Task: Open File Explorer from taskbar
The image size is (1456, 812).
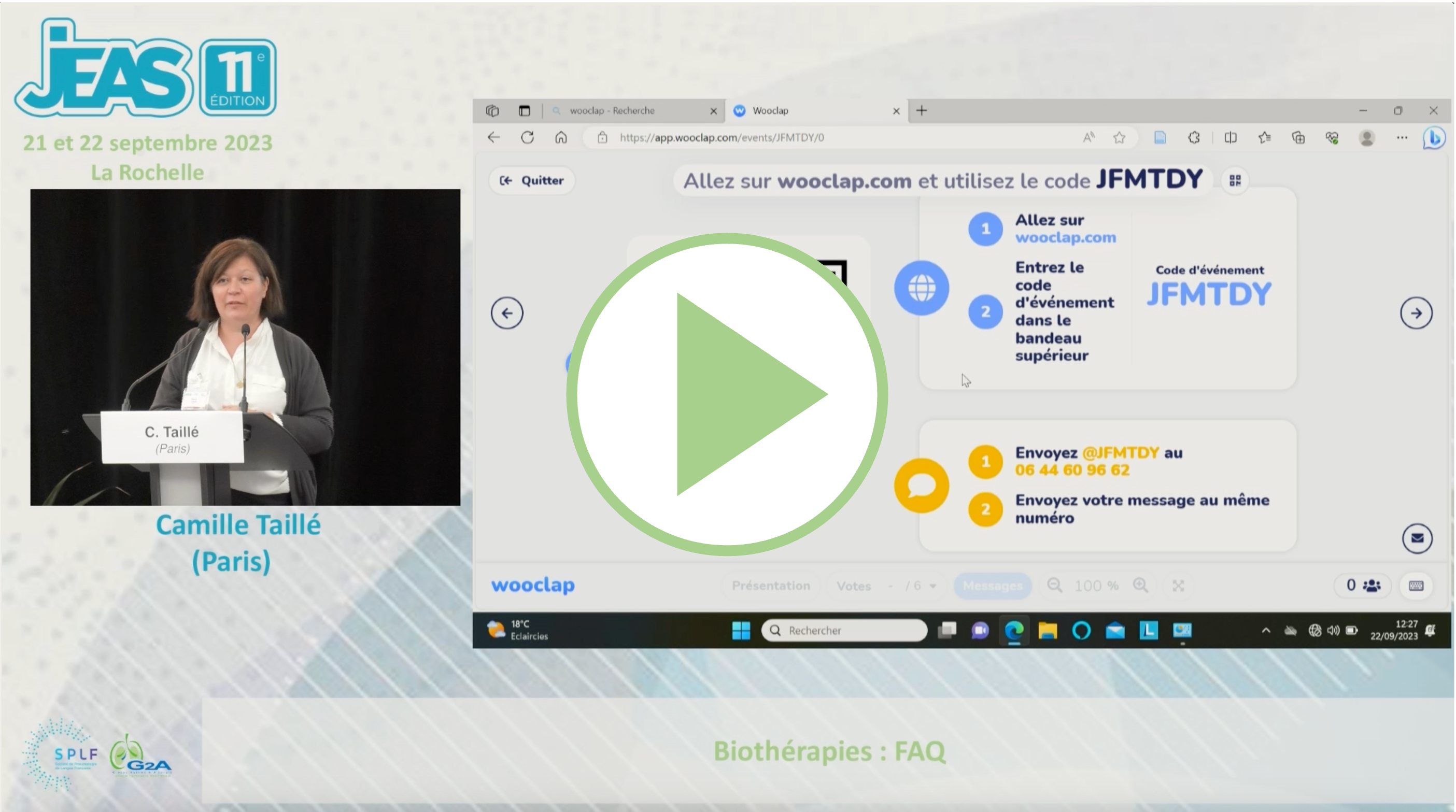Action: click(1048, 630)
